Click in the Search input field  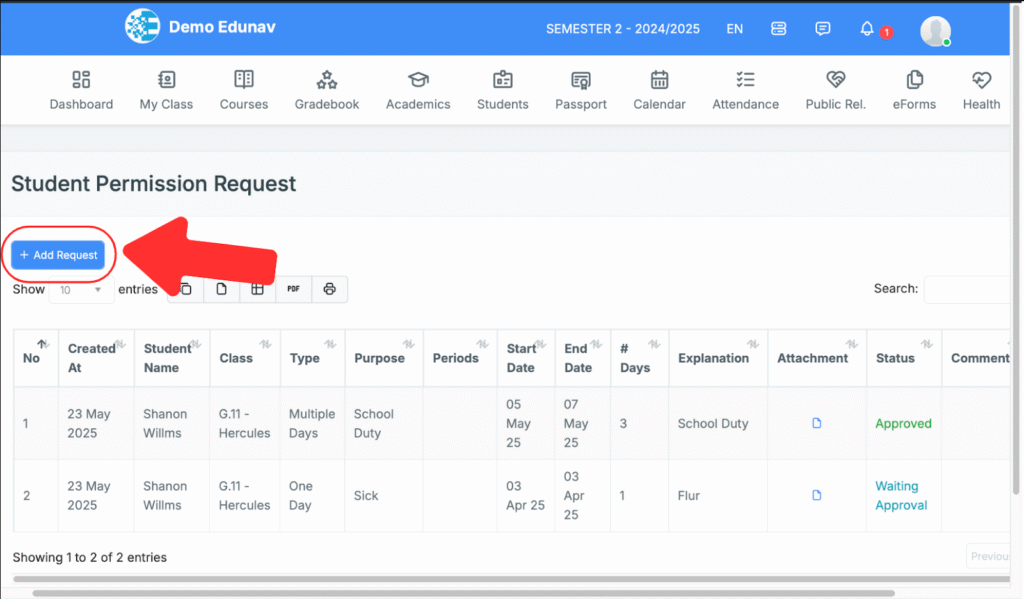(970, 289)
